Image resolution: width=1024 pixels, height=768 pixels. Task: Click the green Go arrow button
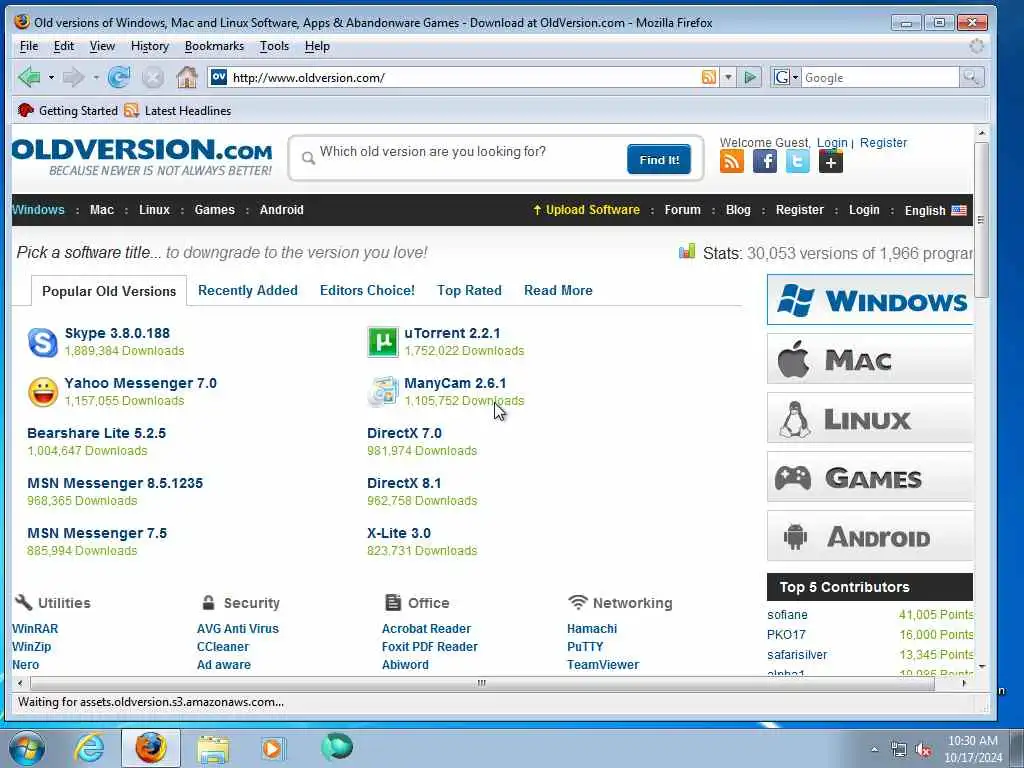click(750, 77)
